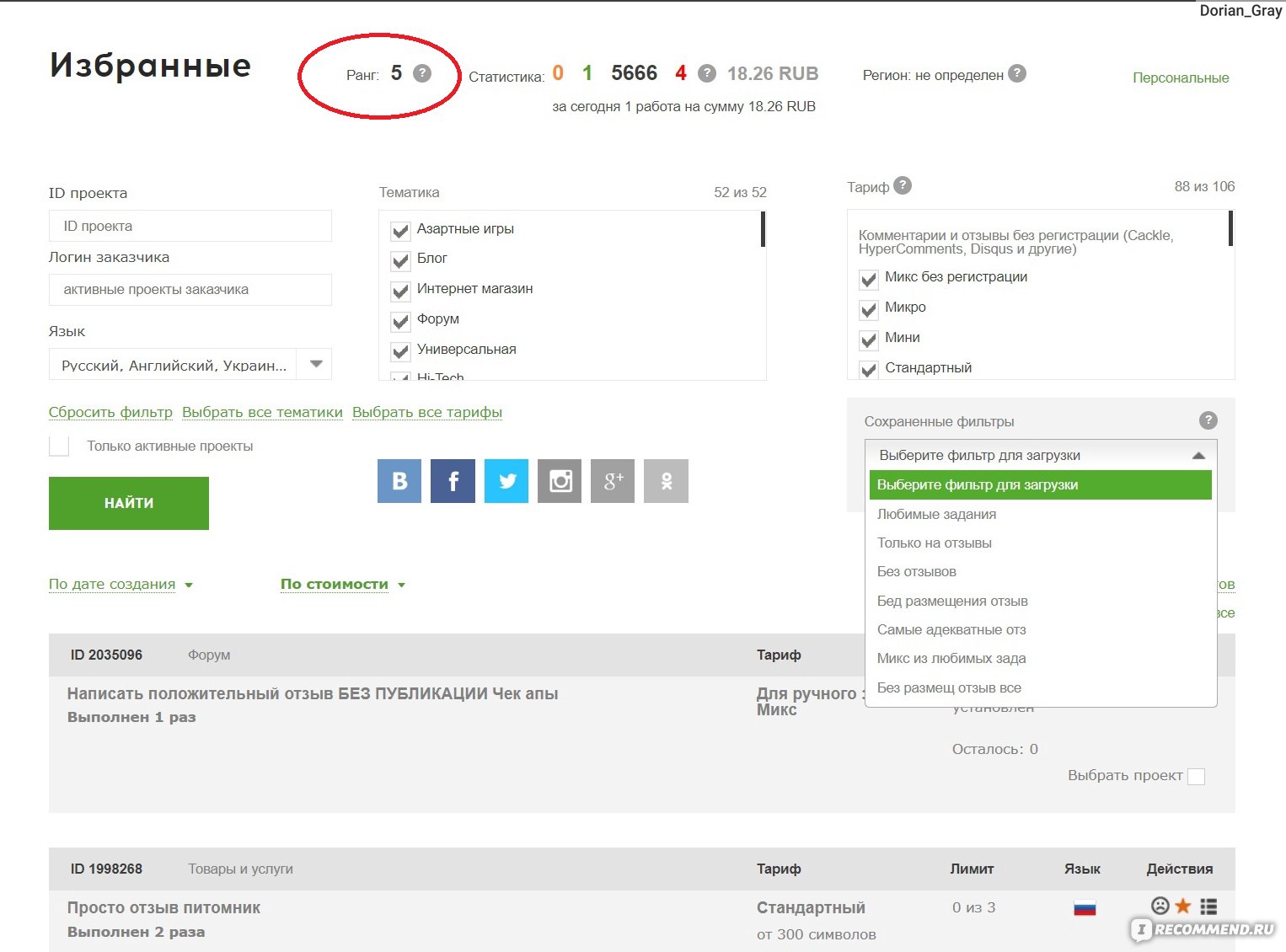
Task: Share via Google Plus icon
Action: coord(613,481)
